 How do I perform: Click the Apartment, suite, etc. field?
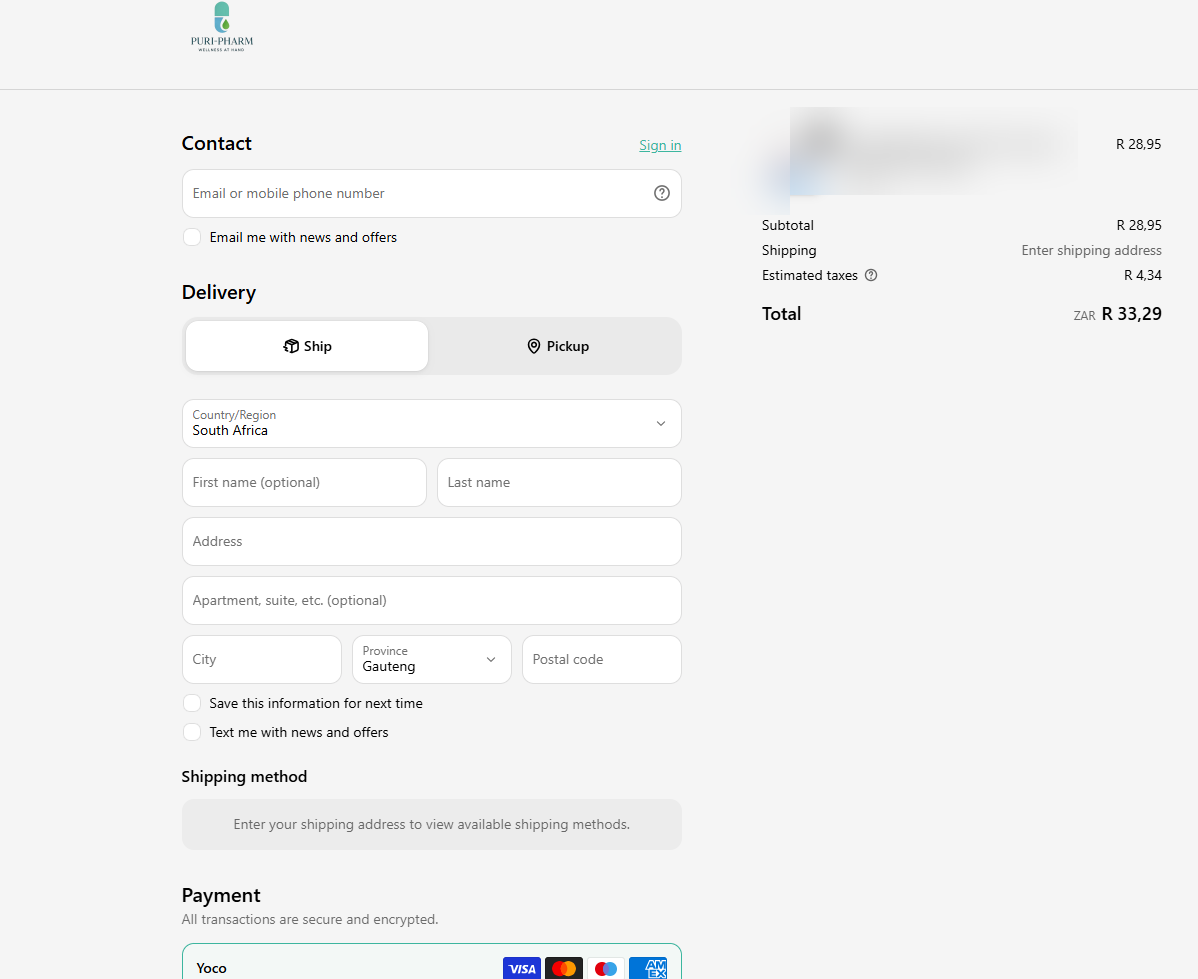pyautogui.click(x=432, y=601)
